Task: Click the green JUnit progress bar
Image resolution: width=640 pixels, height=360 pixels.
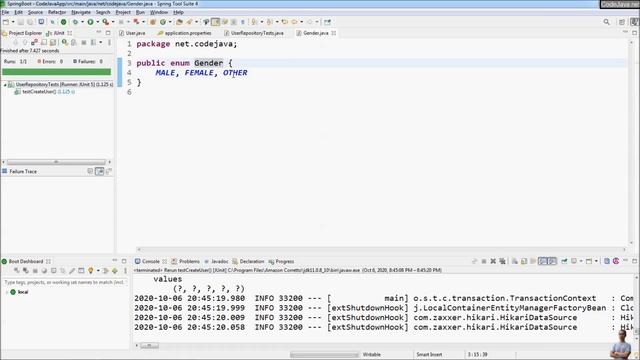Action: 56,72
